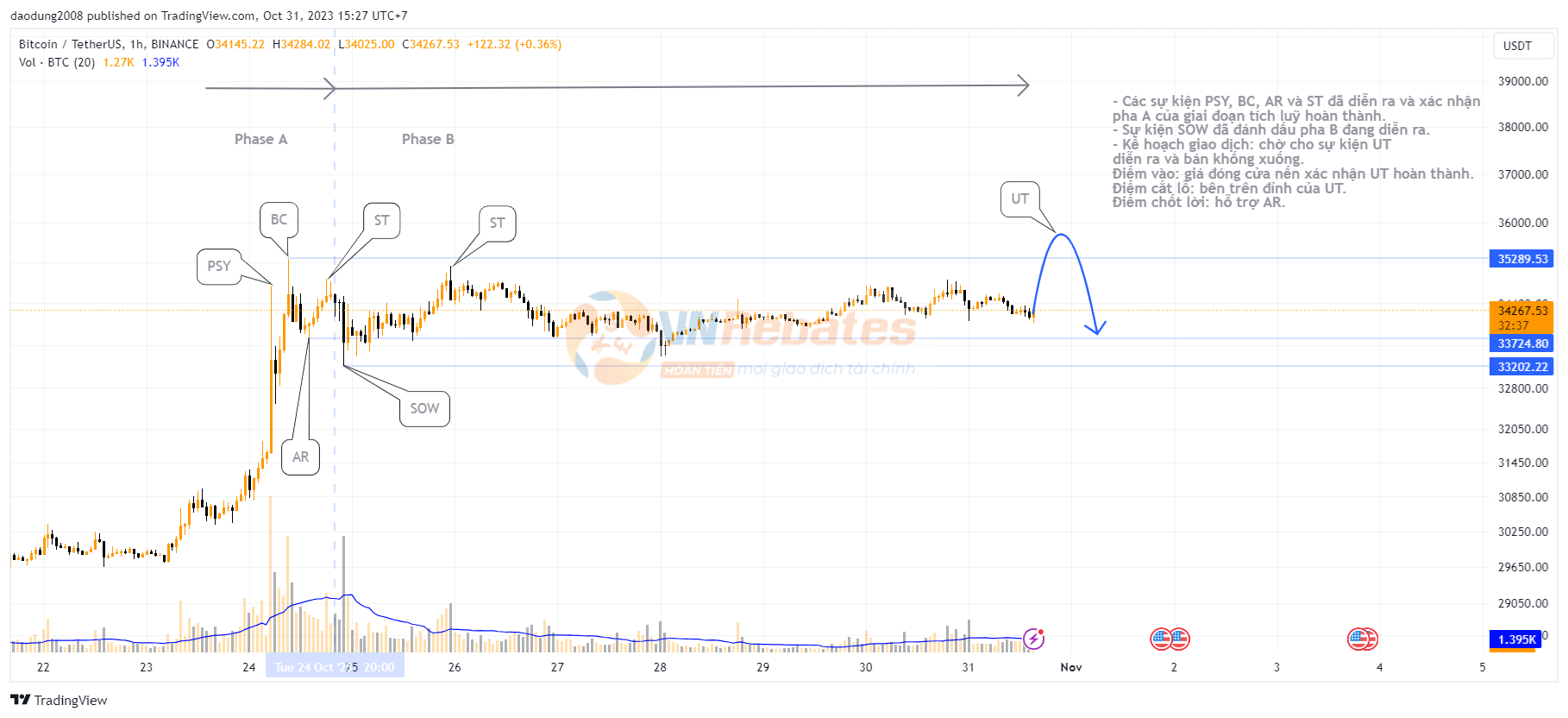Select the AR callout label
Screen dimensions: 1568x718
[x=300, y=457]
